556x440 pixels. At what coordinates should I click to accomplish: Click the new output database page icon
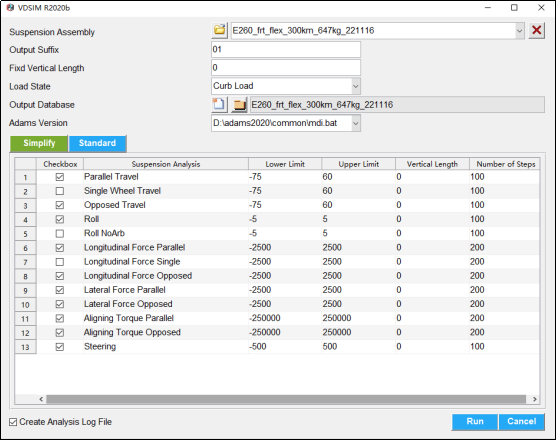(x=219, y=104)
